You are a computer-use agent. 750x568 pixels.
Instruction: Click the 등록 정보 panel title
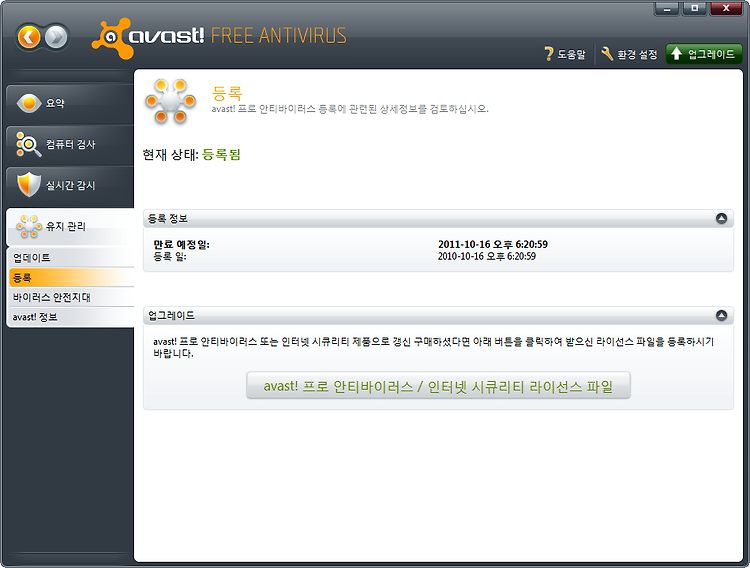click(x=167, y=219)
